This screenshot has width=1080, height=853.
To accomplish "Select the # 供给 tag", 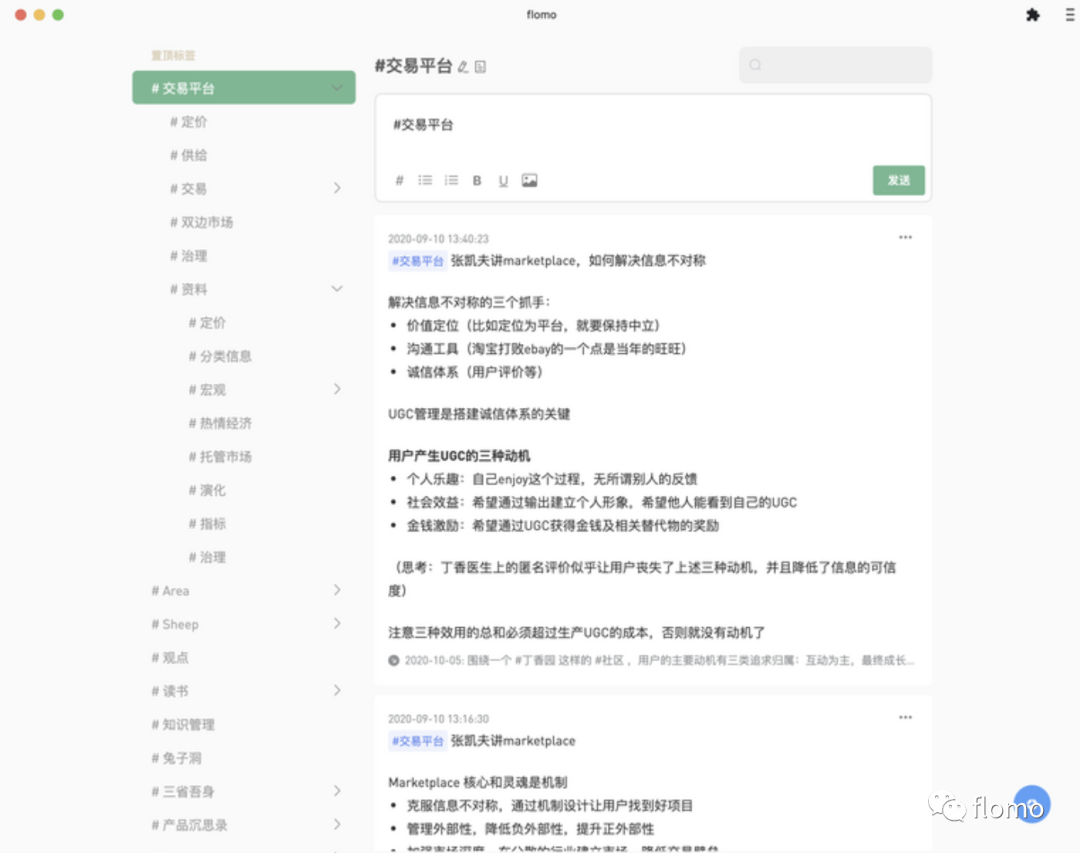I will (x=188, y=155).
